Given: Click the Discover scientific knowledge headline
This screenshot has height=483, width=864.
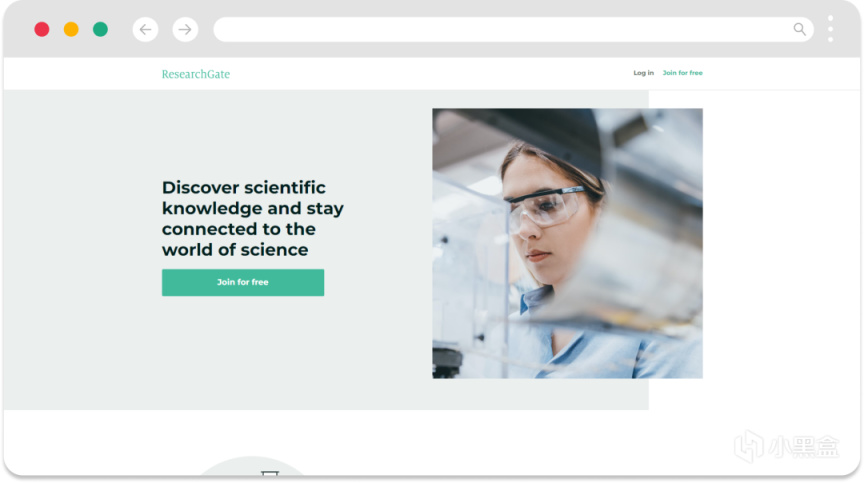Looking at the screenshot, I should pyautogui.click(x=252, y=219).
